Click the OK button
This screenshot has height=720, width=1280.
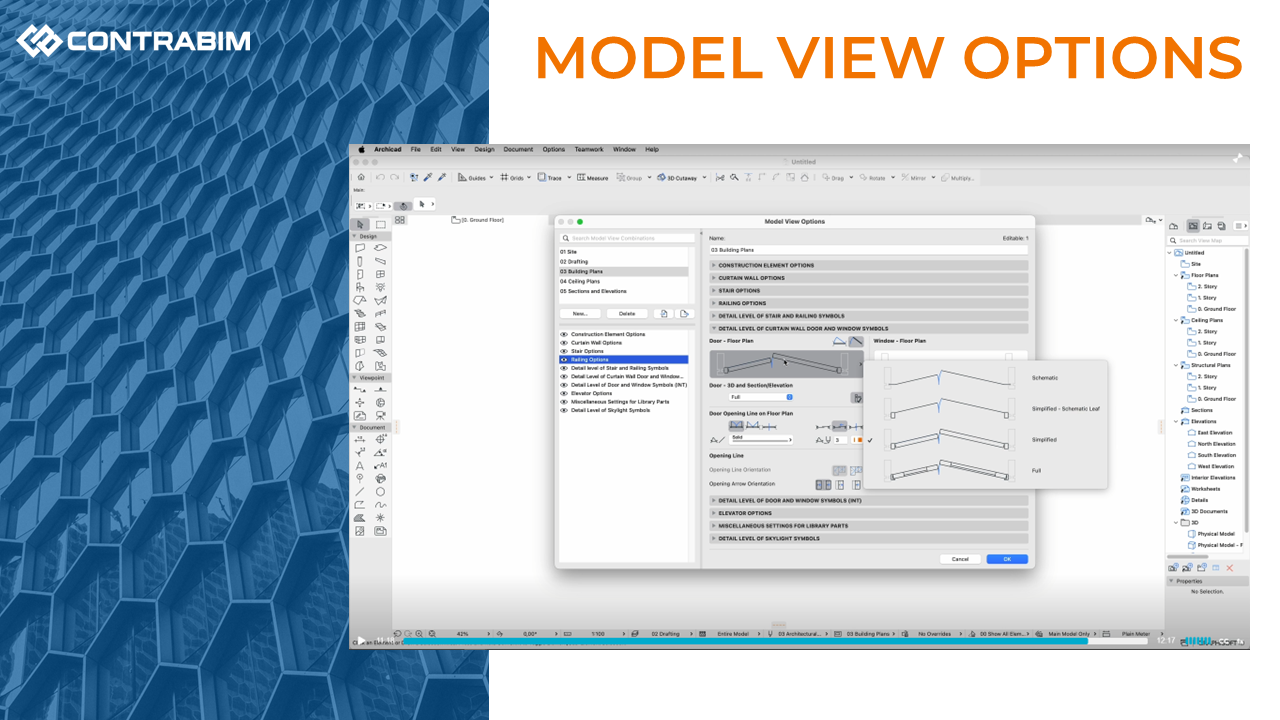click(1007, 559)
